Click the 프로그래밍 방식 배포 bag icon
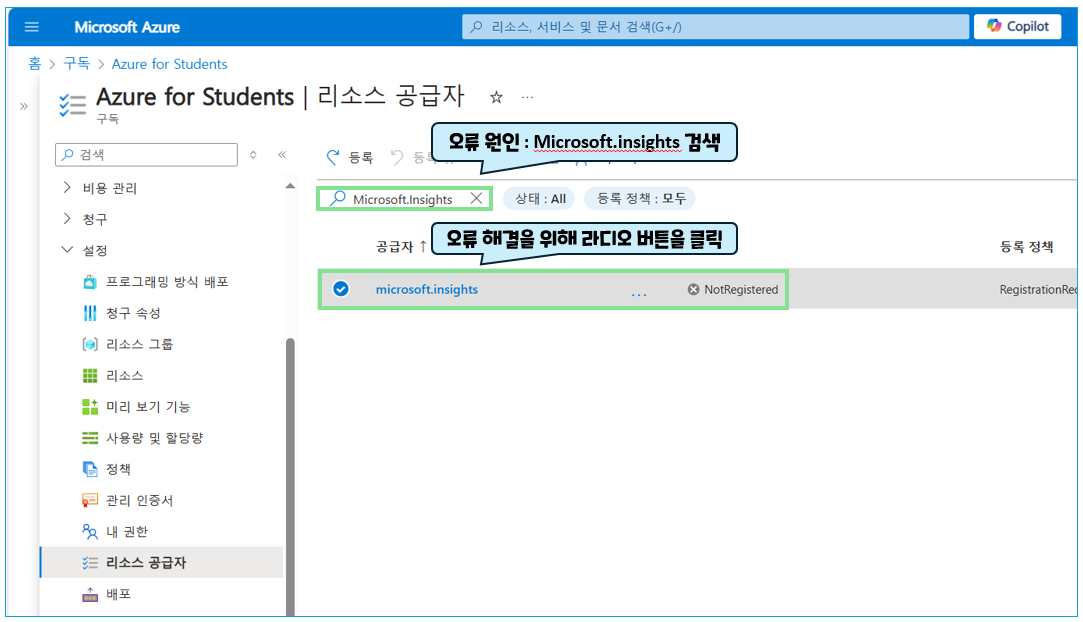 point(90,282)
